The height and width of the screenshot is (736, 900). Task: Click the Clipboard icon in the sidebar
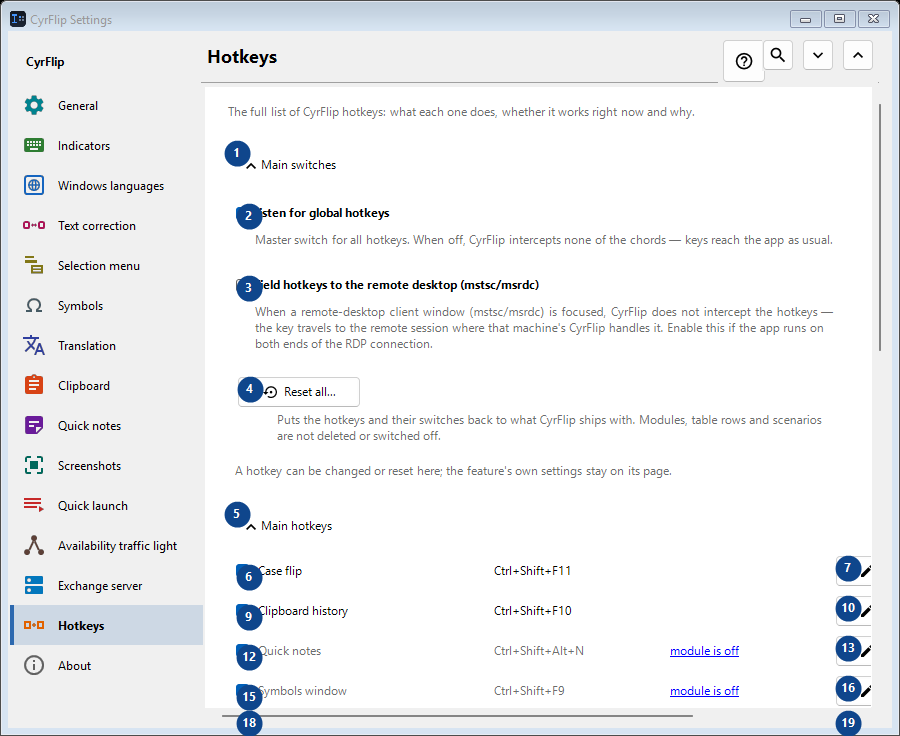34,385
